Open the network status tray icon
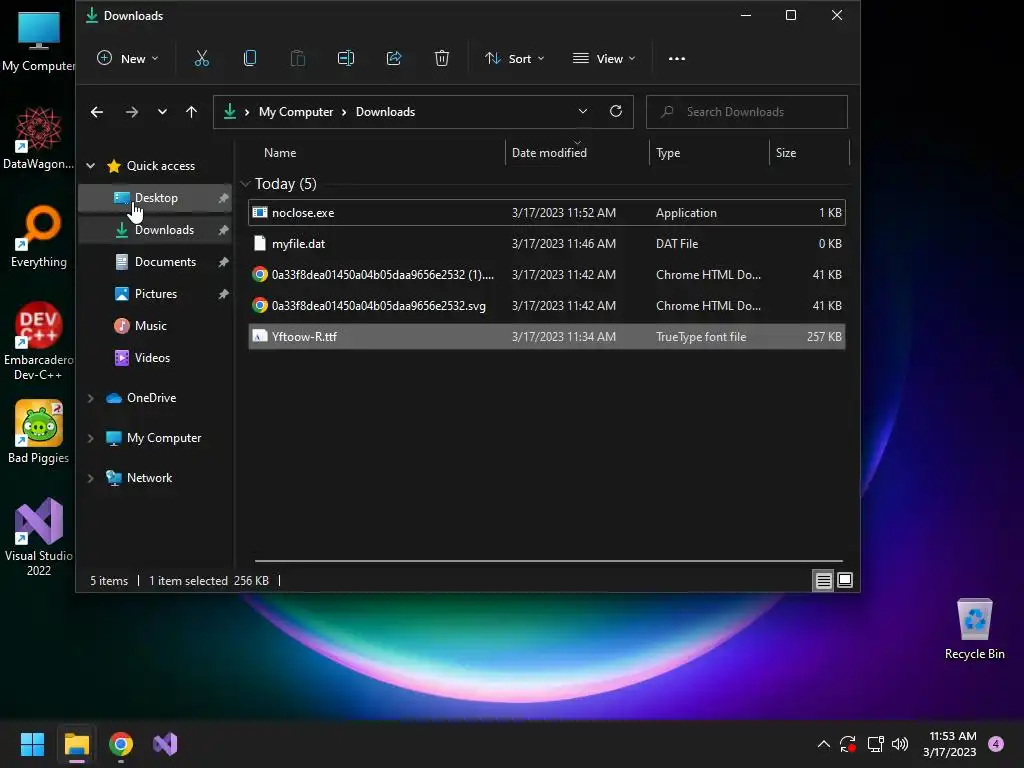 pos(875,744)
